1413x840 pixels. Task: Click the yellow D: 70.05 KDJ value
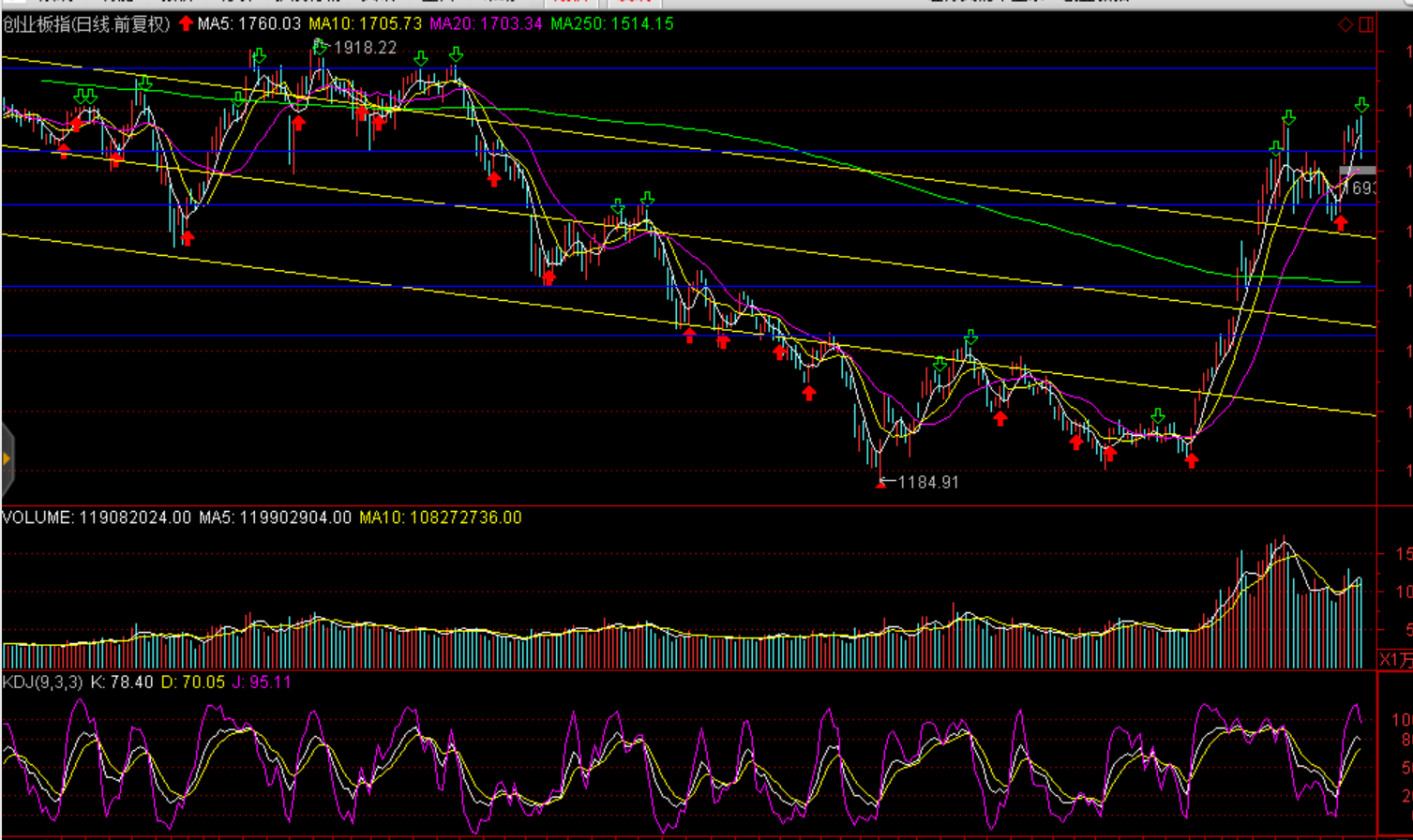[x=193, y=682]
